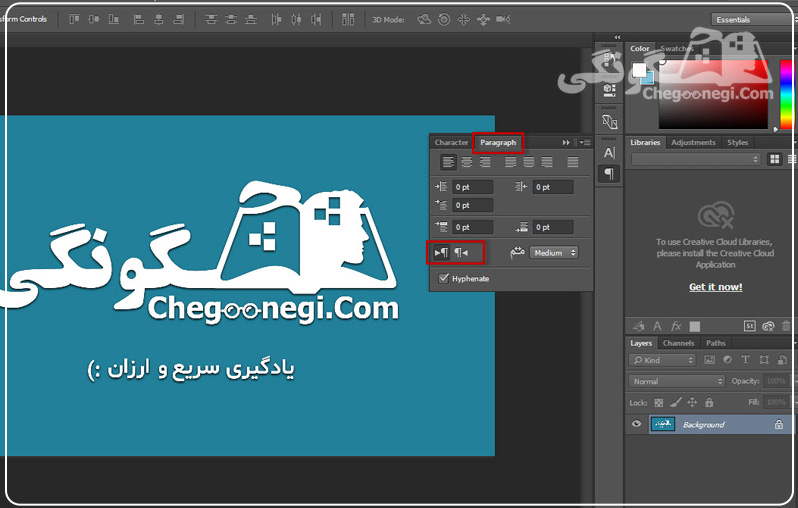Select 3D Slide mode icon

click(483, 19)
